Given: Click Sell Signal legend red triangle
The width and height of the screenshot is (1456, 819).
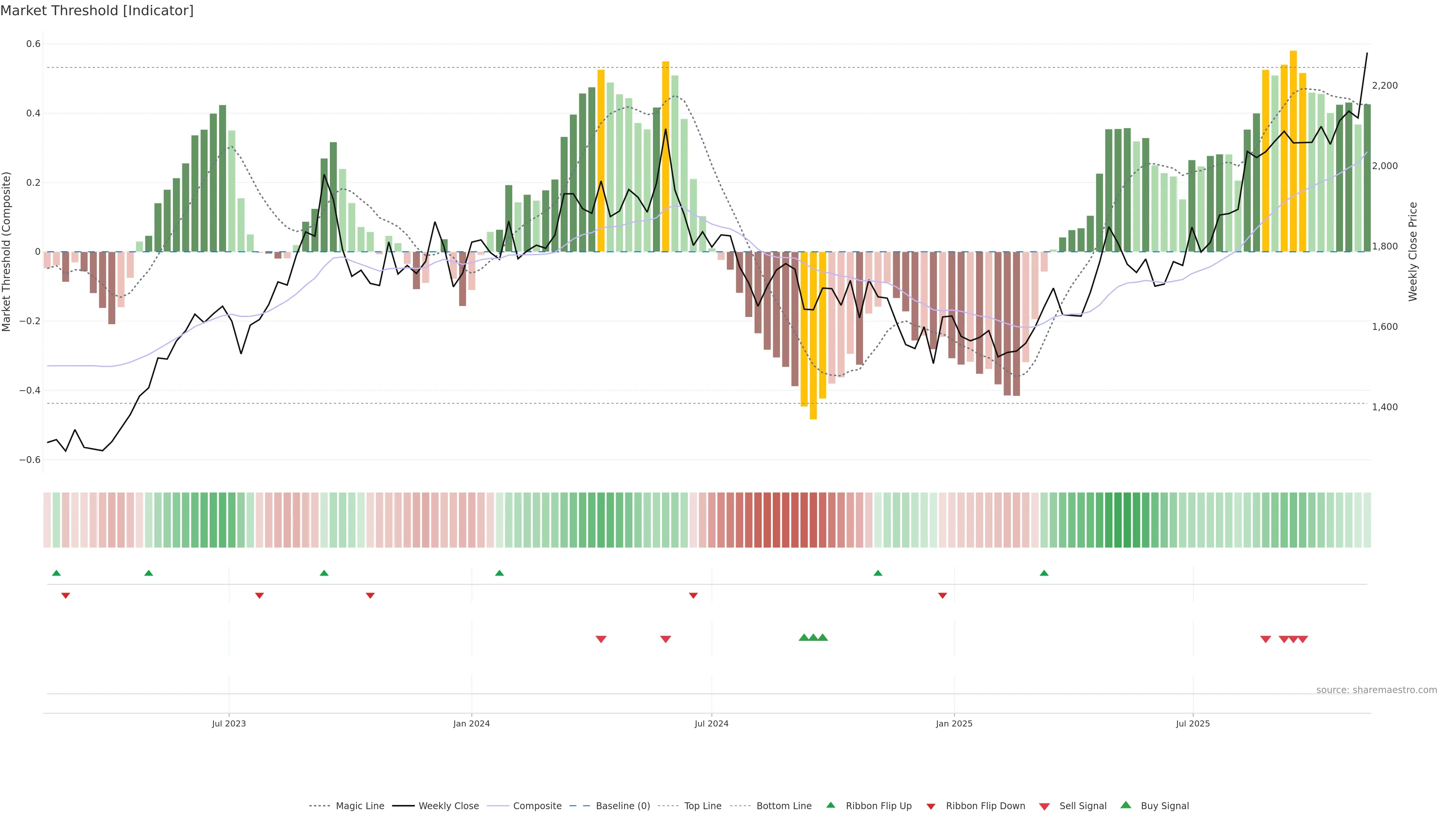Looking at the screenshot, I should pyautogui.click(x=1045, y=806).
